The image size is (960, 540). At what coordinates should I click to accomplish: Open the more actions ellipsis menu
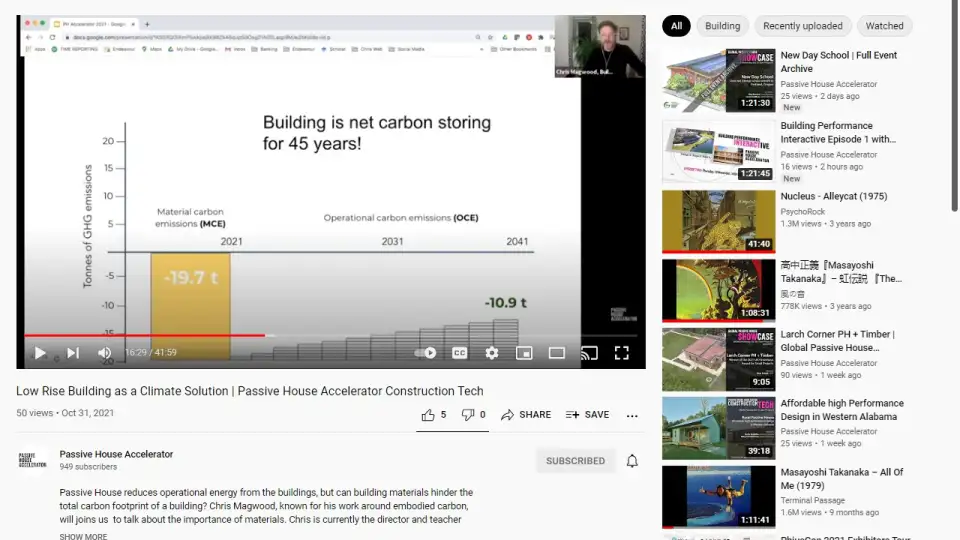(632, 415)
